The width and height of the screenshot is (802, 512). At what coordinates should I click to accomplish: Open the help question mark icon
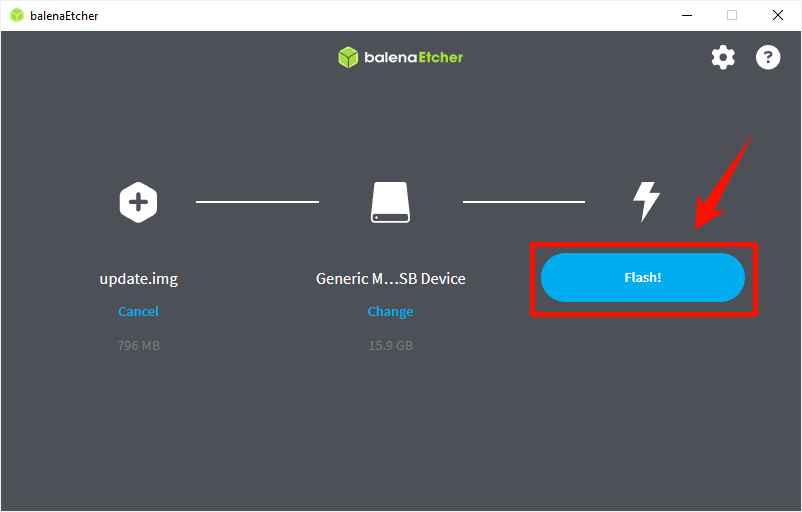(768, 57)
